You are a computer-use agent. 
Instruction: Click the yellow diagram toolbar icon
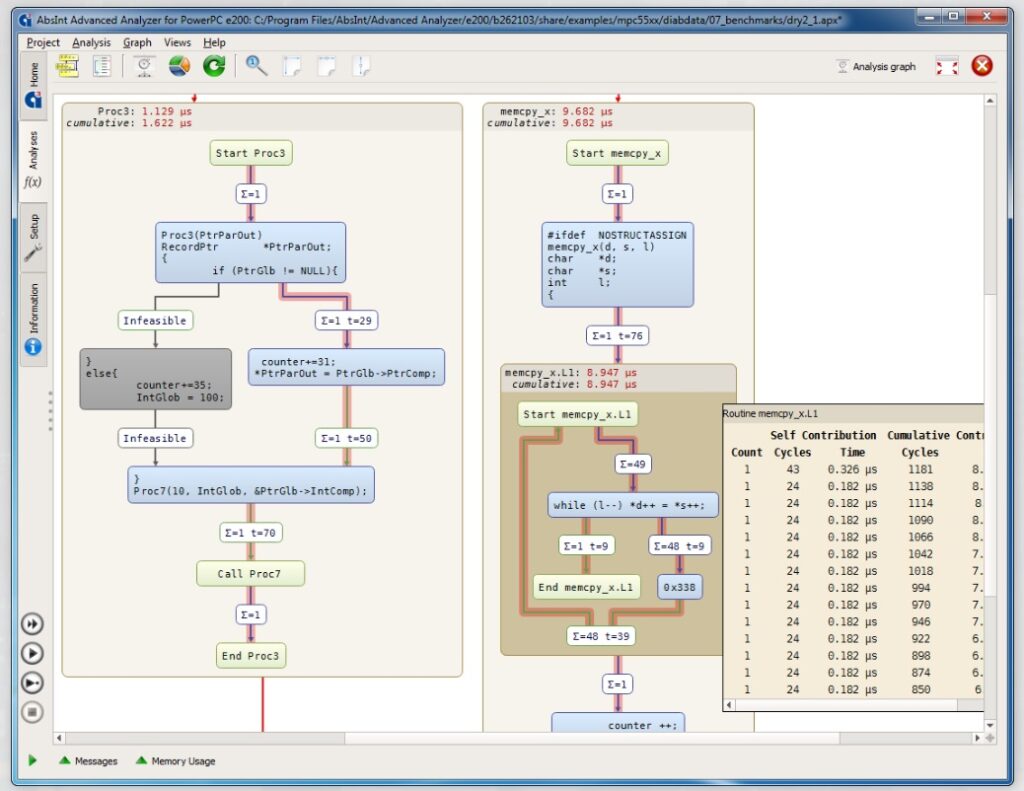point(68,66)
